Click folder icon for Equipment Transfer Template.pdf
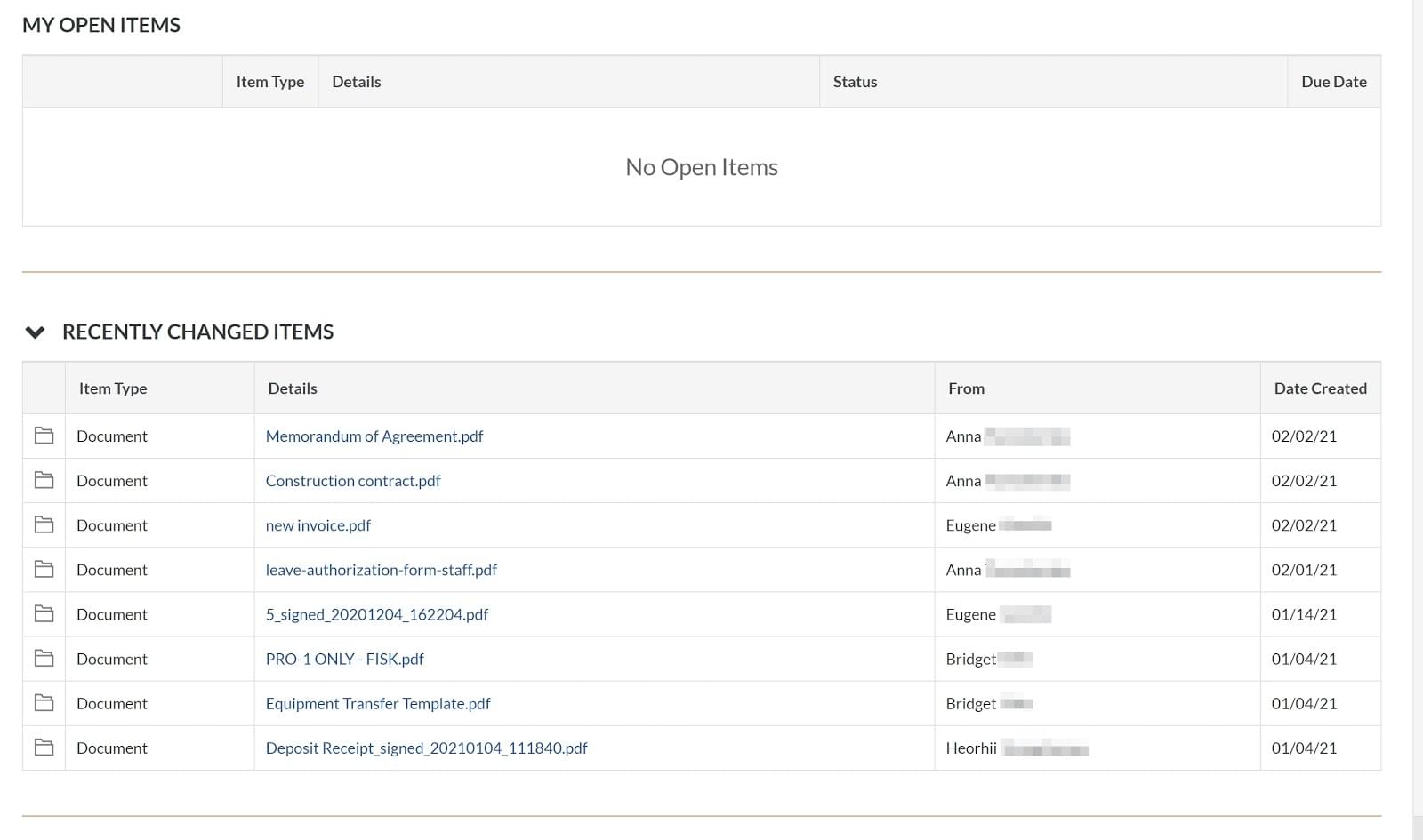This screenshot has height=840, width=1423. pyautogui.click(x=44, y=702)
